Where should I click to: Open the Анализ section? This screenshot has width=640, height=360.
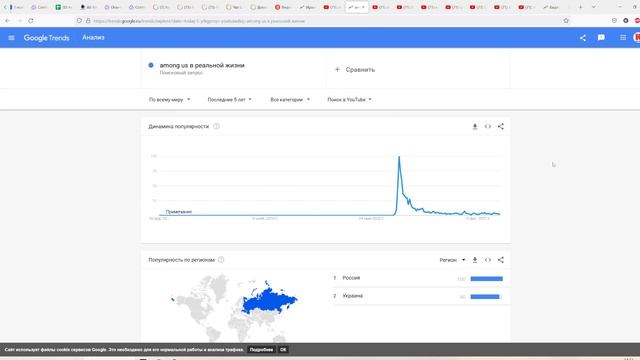point(93,38)
